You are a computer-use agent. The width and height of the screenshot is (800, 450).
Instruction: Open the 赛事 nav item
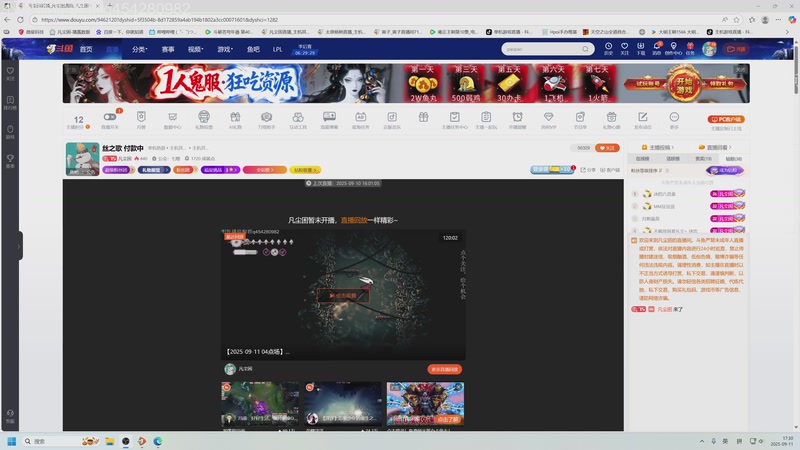click(168, 49)
